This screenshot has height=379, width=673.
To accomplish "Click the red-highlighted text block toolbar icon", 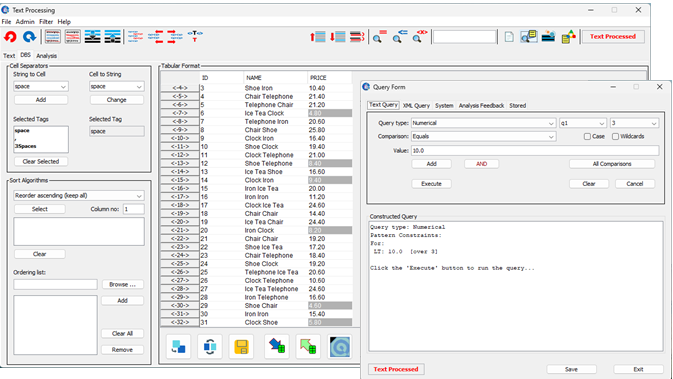I will point(73,36).
